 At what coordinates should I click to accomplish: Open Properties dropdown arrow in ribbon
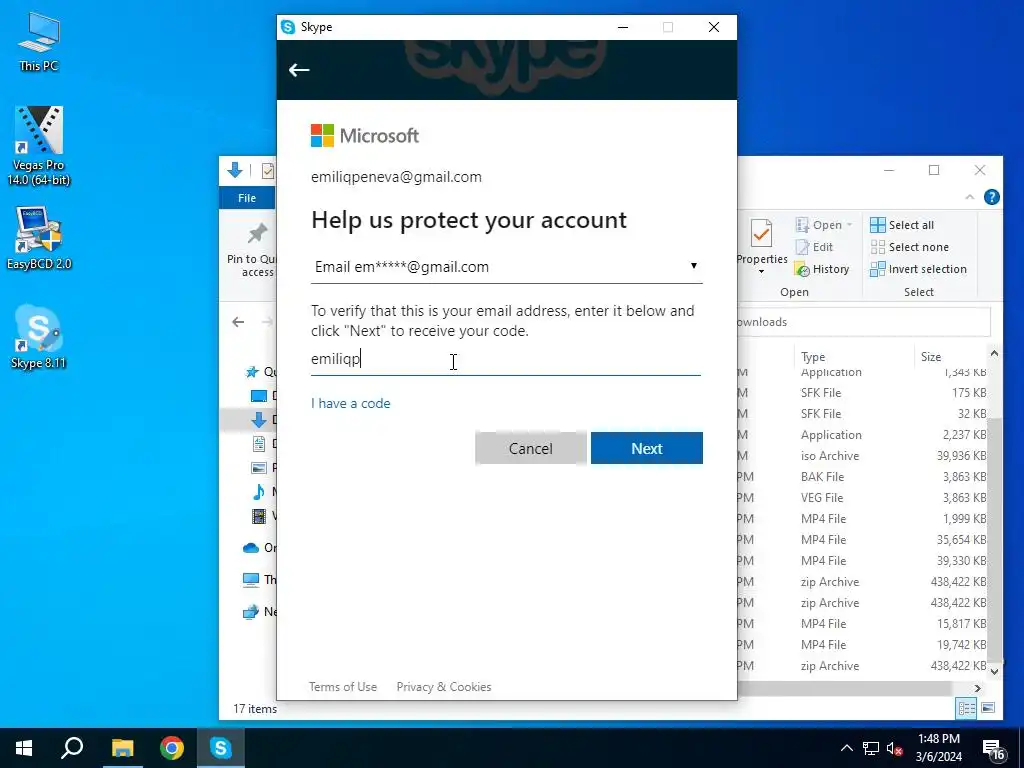(x=761, y=271)
